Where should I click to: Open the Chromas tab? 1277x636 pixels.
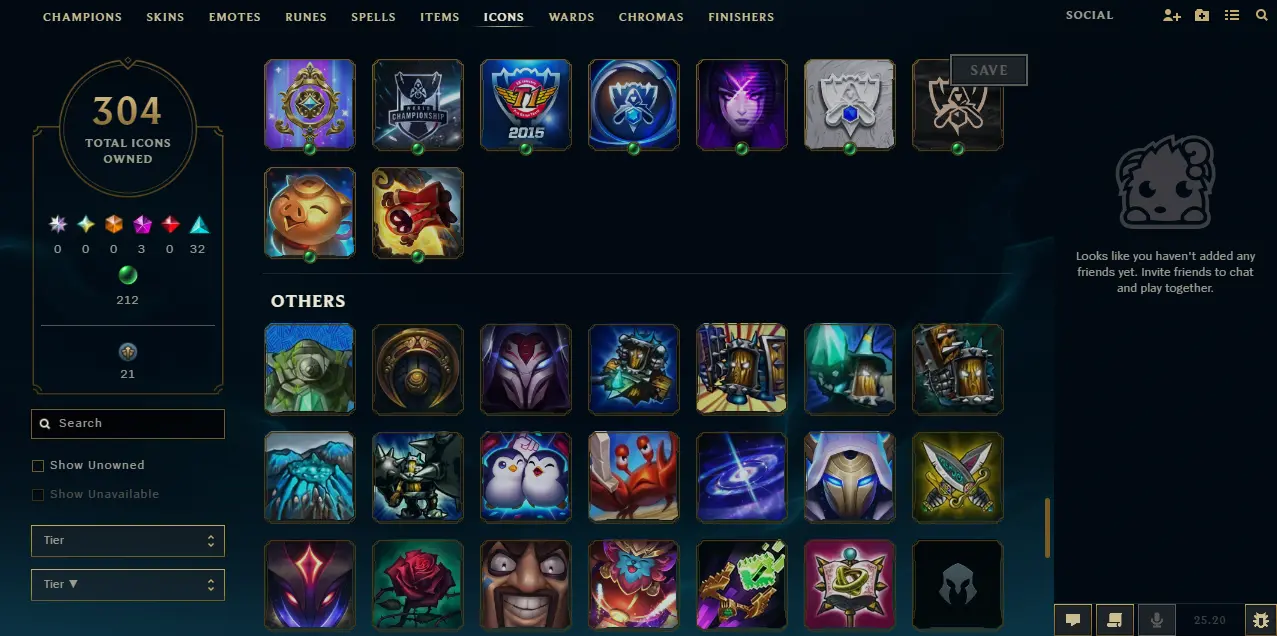[x=651, y=17]
